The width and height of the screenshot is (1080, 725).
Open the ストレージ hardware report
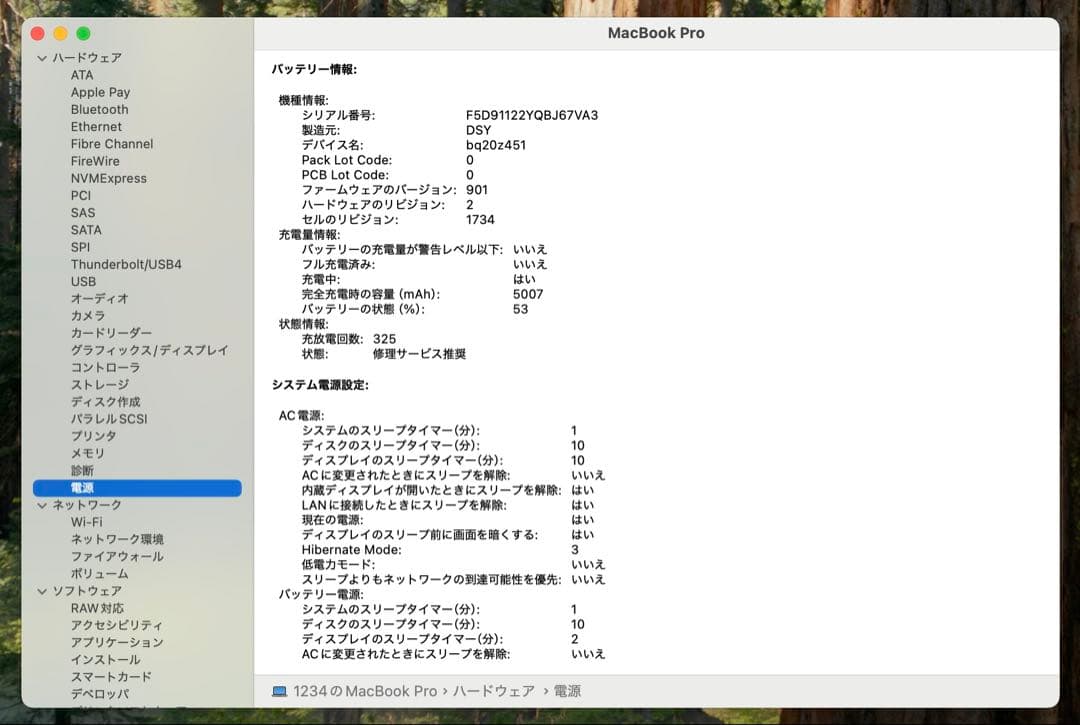tap(97, 384)
